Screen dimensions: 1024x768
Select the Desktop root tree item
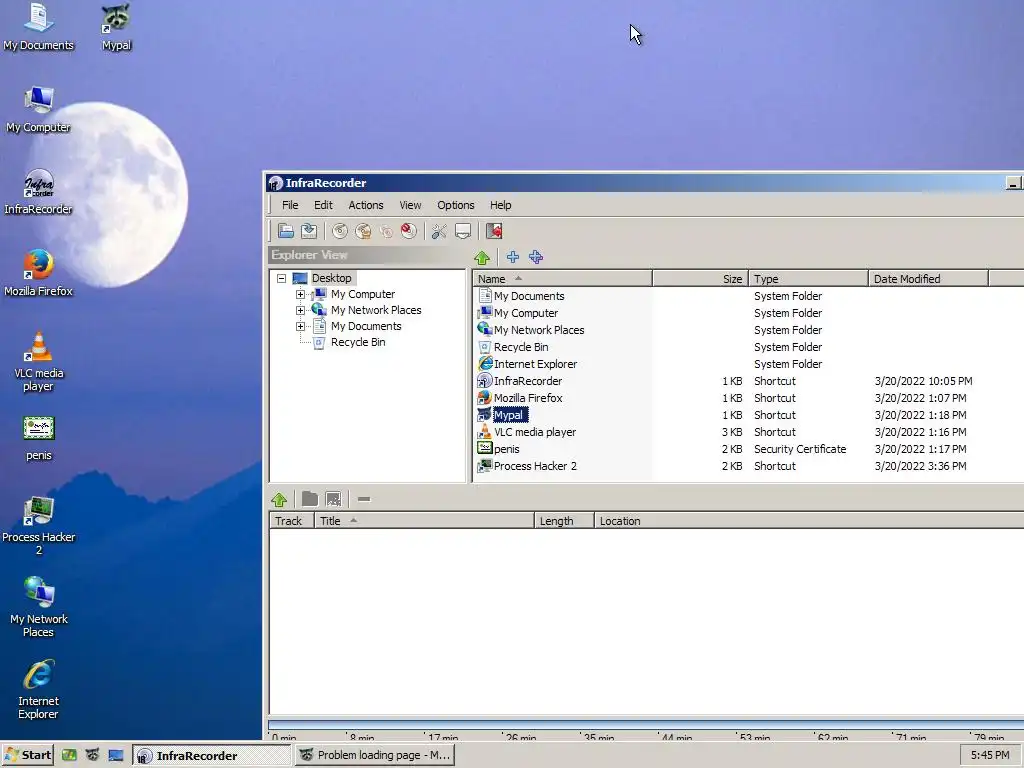[x=331, y=278]
